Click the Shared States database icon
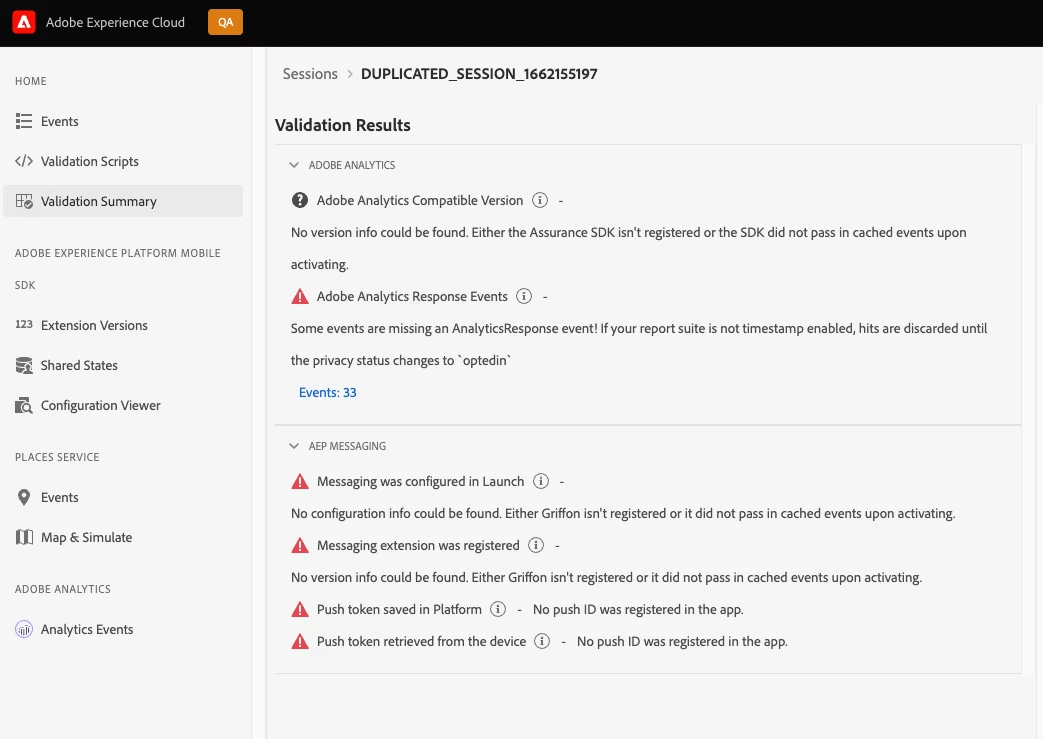 coord(24,365)
